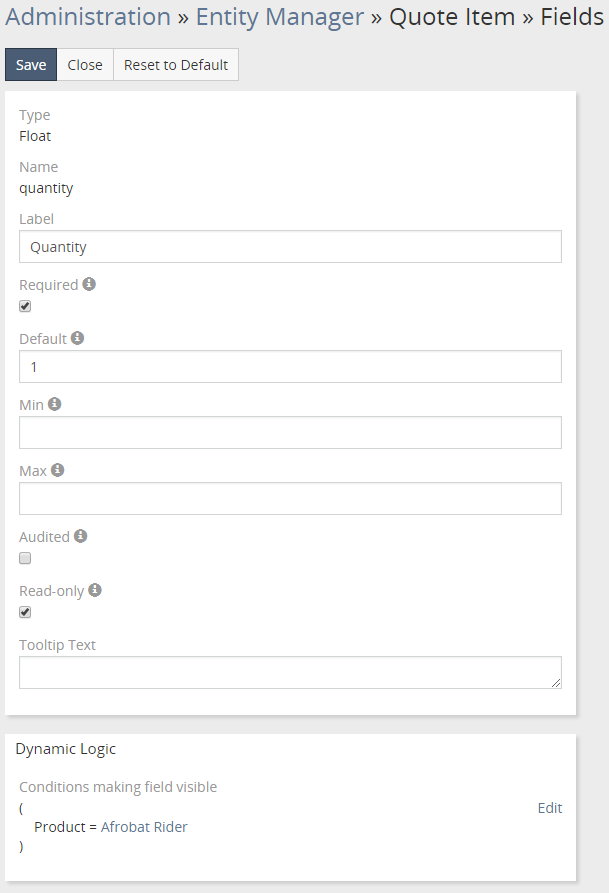Click into the Default value field
Screen dimensions: 609x893
pyautogui.click(x=290, y=367)
